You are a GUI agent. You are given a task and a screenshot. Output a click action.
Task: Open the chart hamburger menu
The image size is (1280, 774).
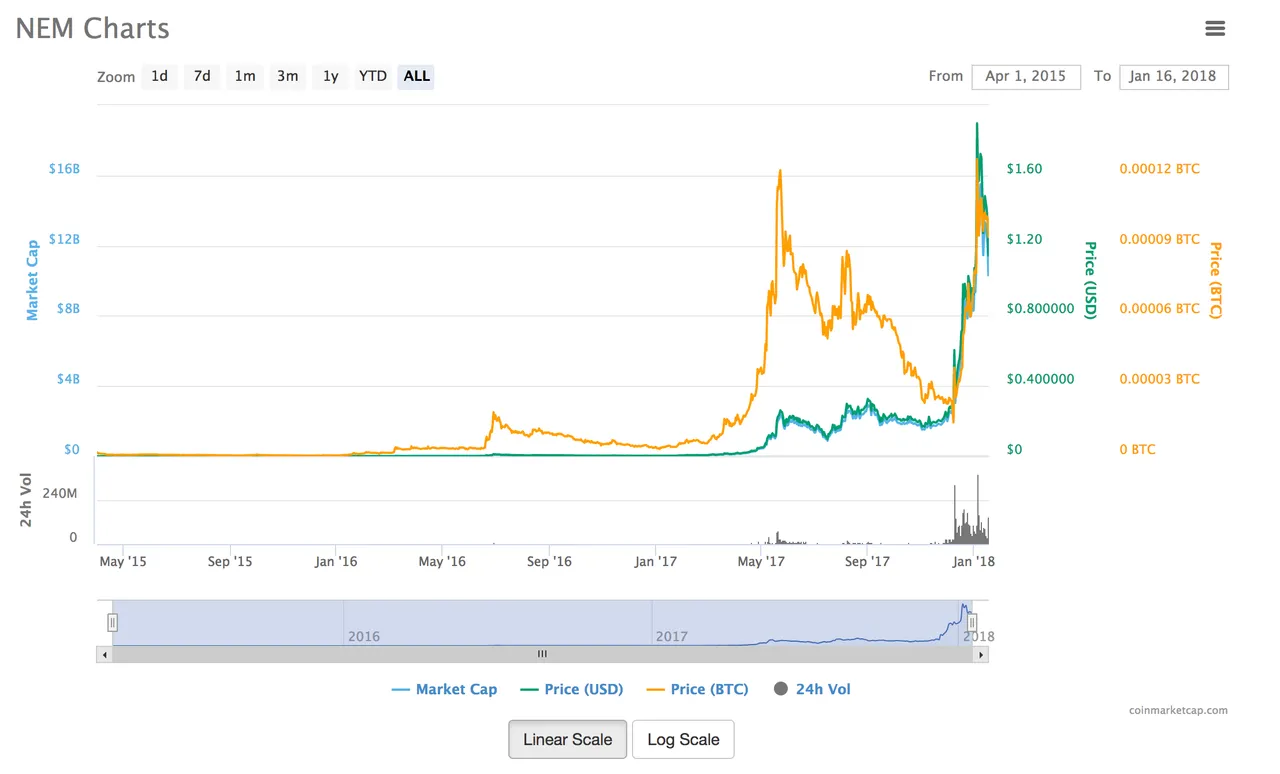(1215, 28)
